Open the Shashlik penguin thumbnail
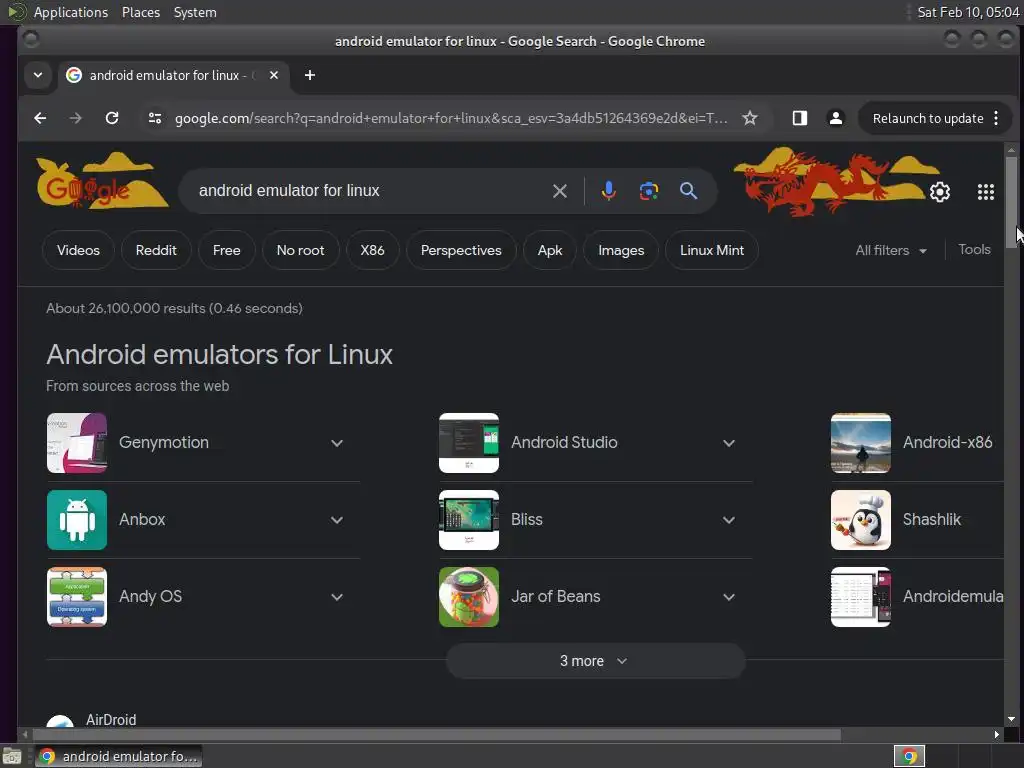The height and width of the screenshot is (768, 1024). (861, 520)
